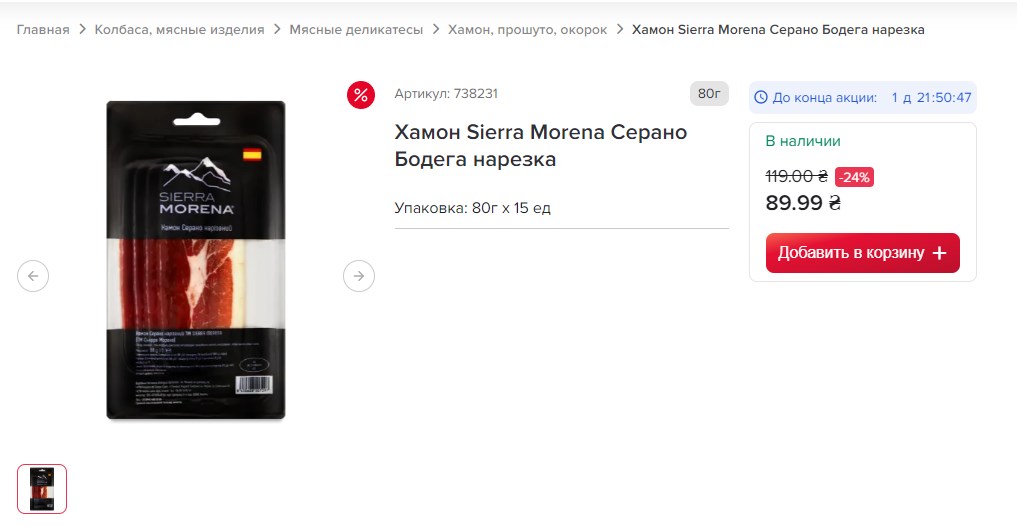
Task: Show the previous product image with left arrow
Action: [x=33, y=276]
